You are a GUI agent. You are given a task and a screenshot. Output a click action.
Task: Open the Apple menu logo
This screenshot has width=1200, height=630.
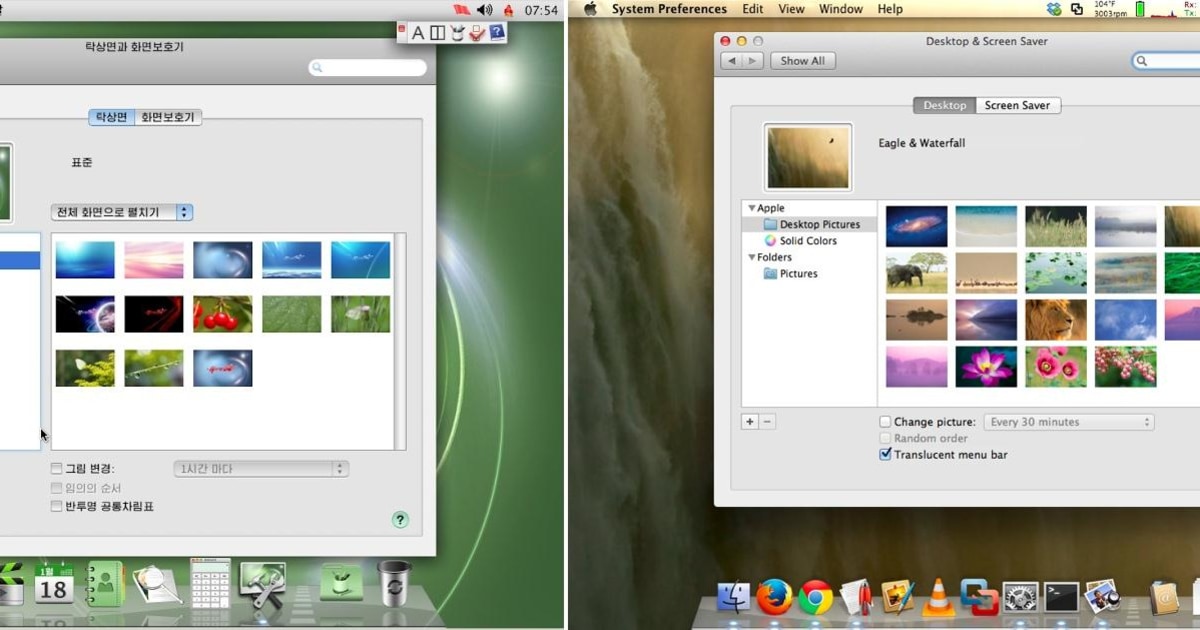click(590, 9)
